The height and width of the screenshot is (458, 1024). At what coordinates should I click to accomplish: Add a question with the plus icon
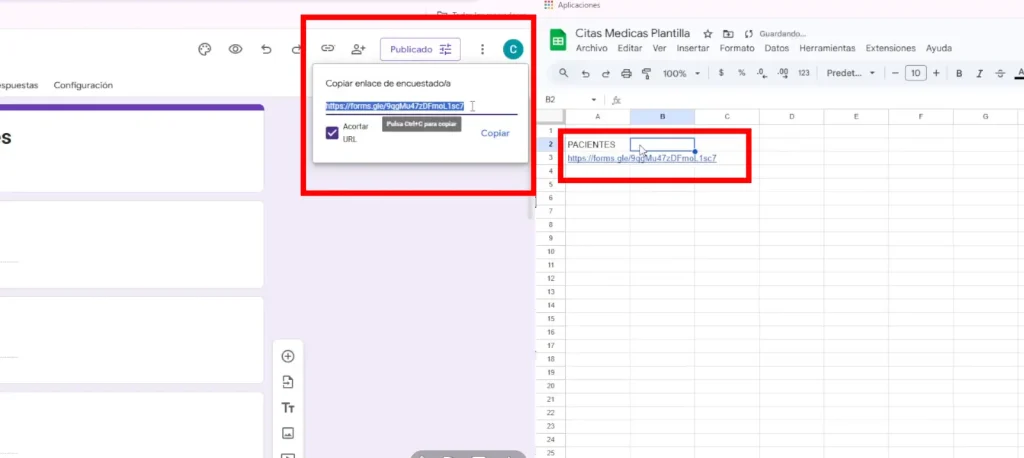point(288,356)
